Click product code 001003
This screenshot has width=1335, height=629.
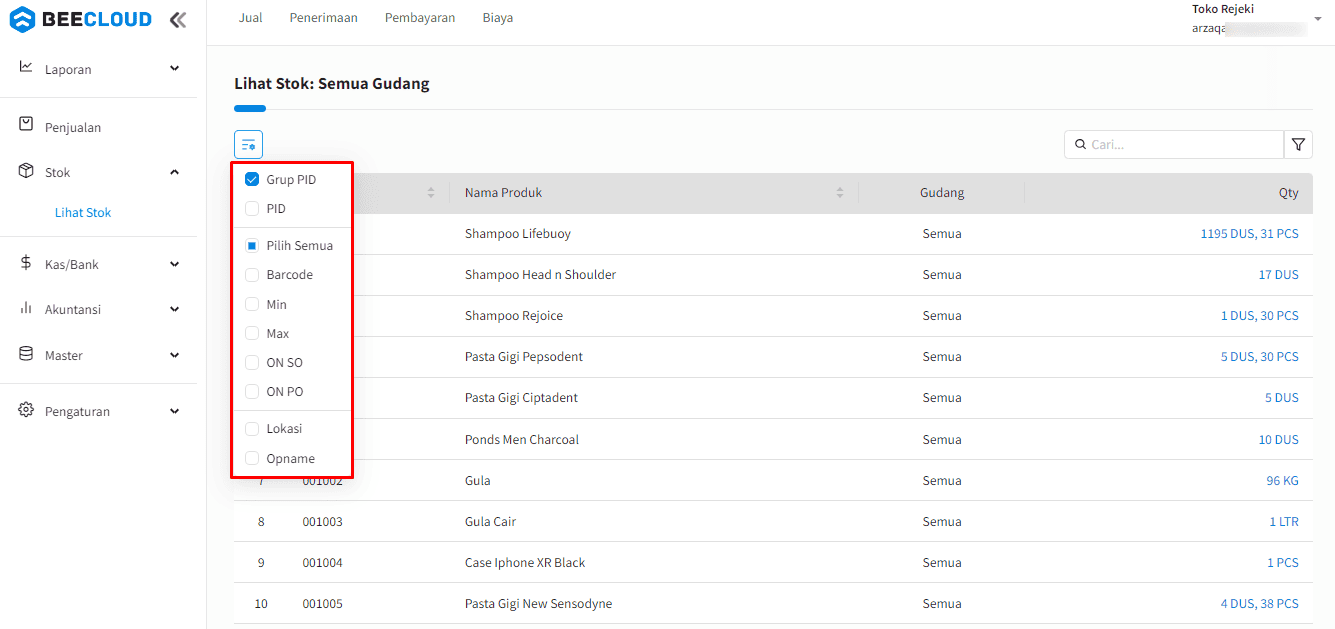pos(323,522)
